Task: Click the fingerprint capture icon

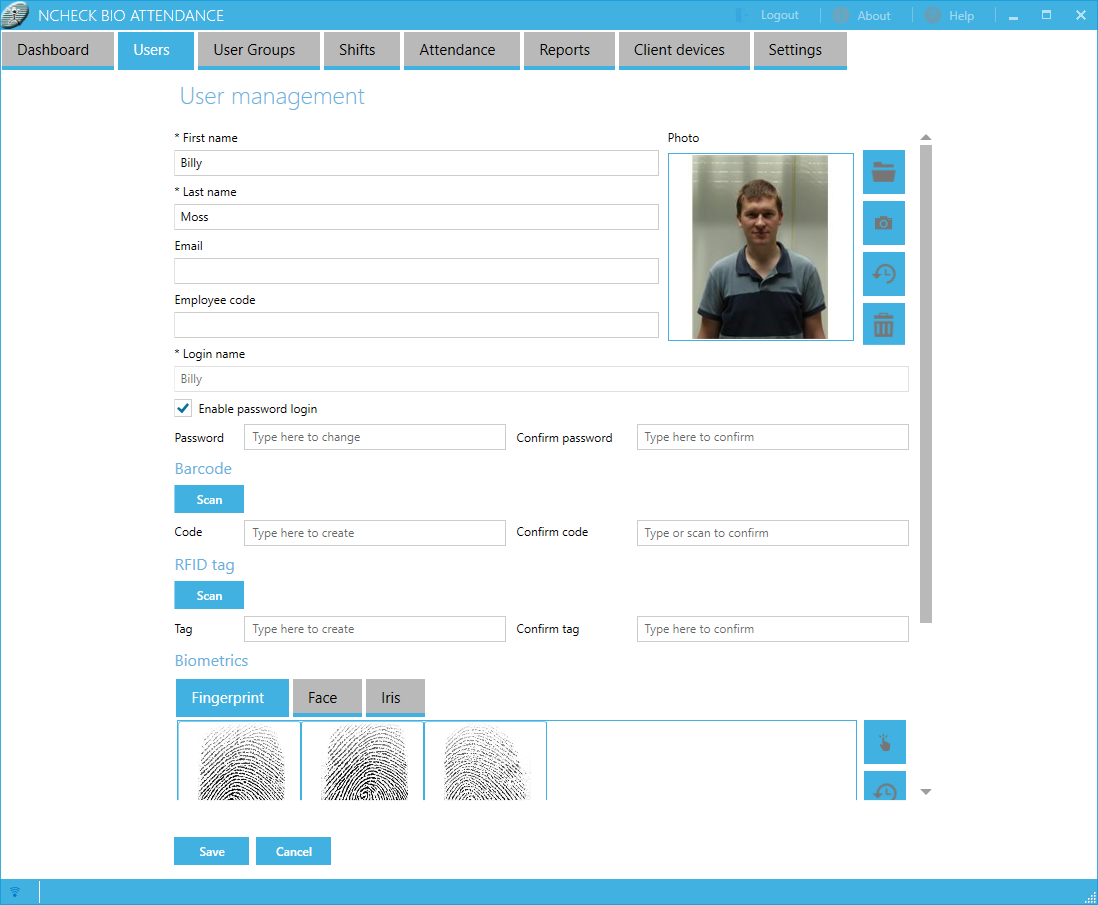Action: click(884, 742)
